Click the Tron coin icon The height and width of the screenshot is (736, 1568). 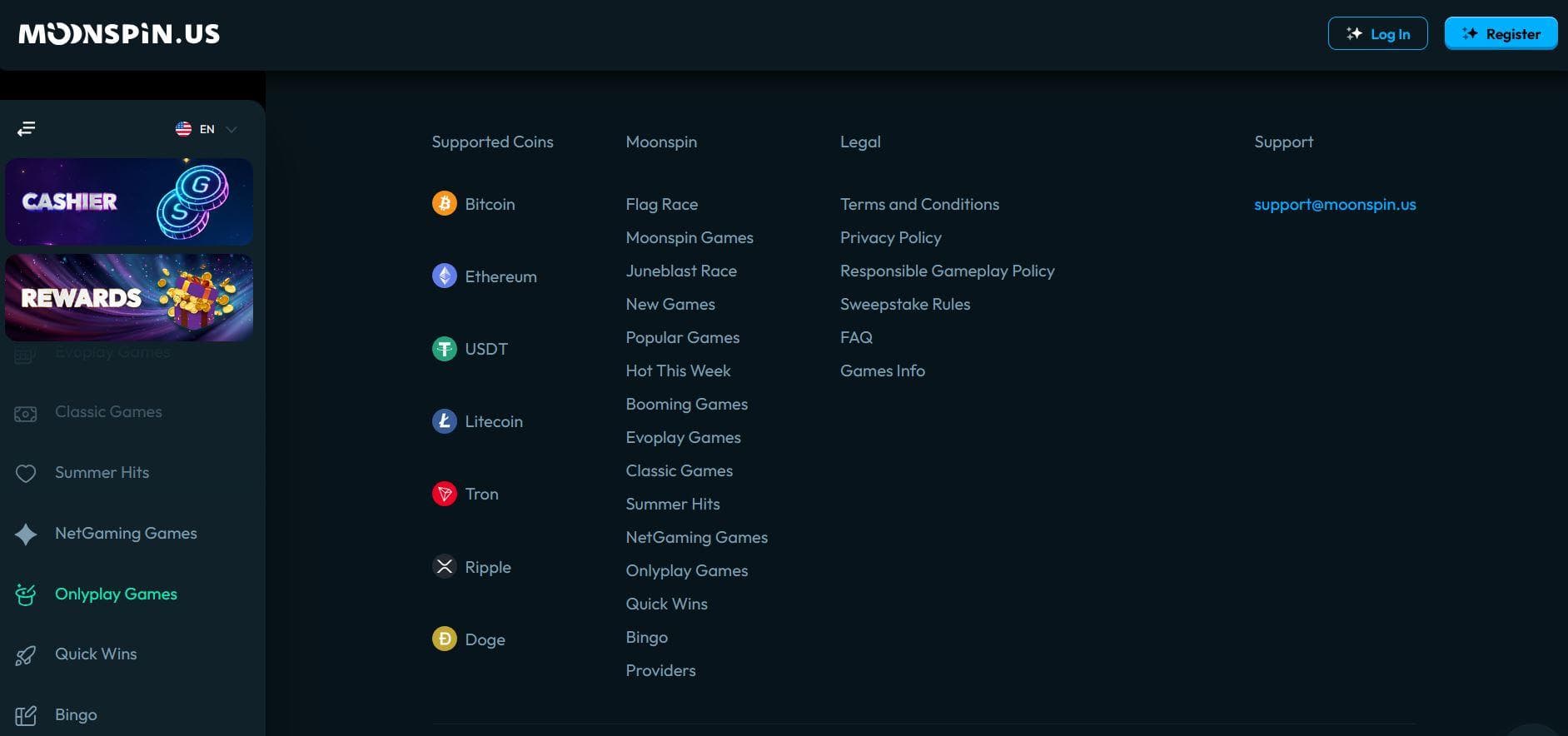[445, 495]
